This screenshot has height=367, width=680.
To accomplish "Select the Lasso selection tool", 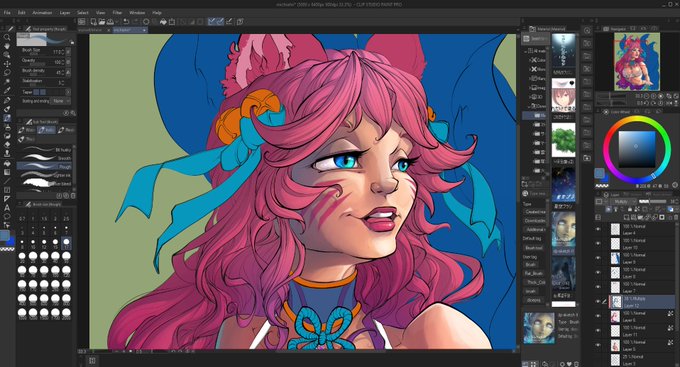I will 7,72.
